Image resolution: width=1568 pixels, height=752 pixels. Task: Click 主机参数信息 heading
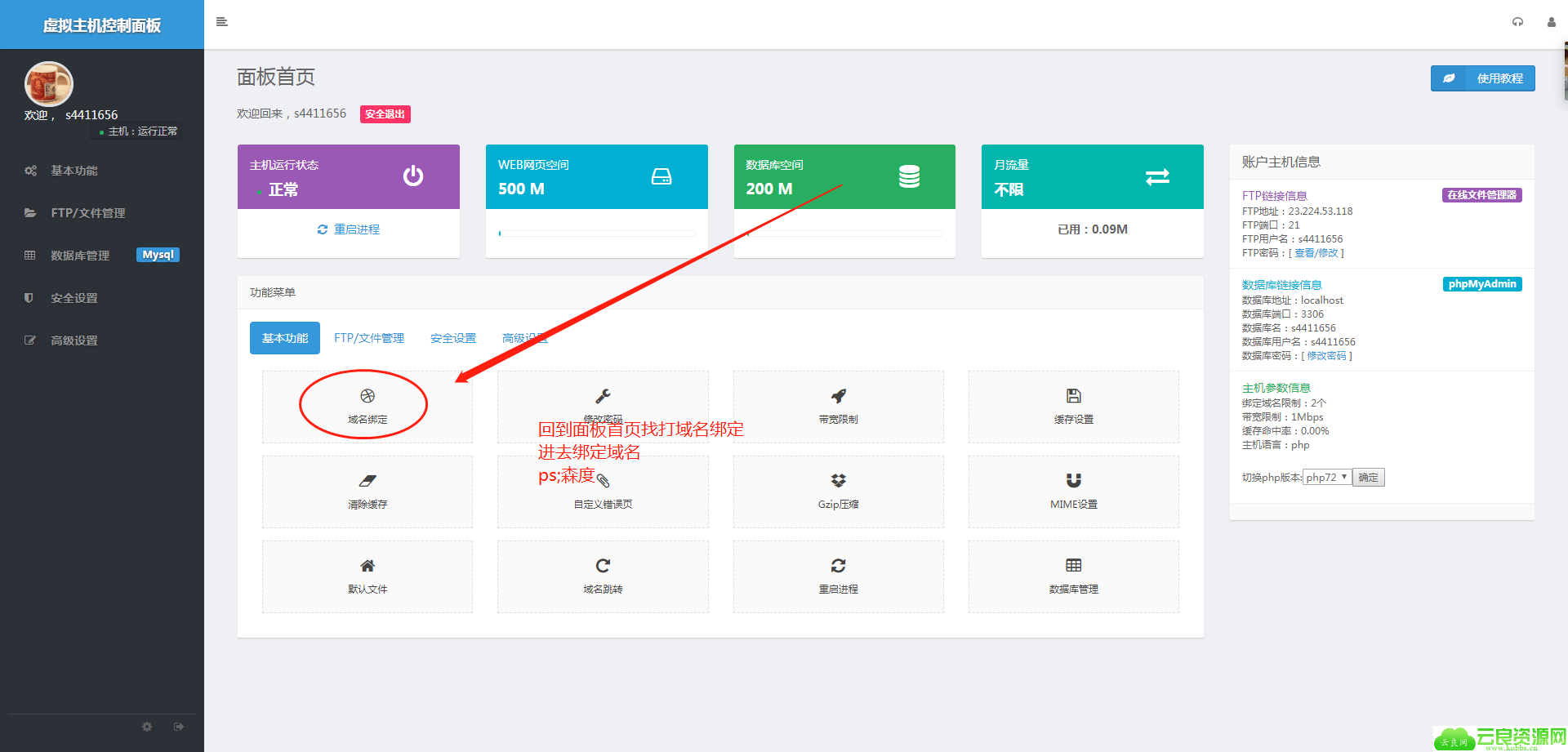click(1276, 388)
